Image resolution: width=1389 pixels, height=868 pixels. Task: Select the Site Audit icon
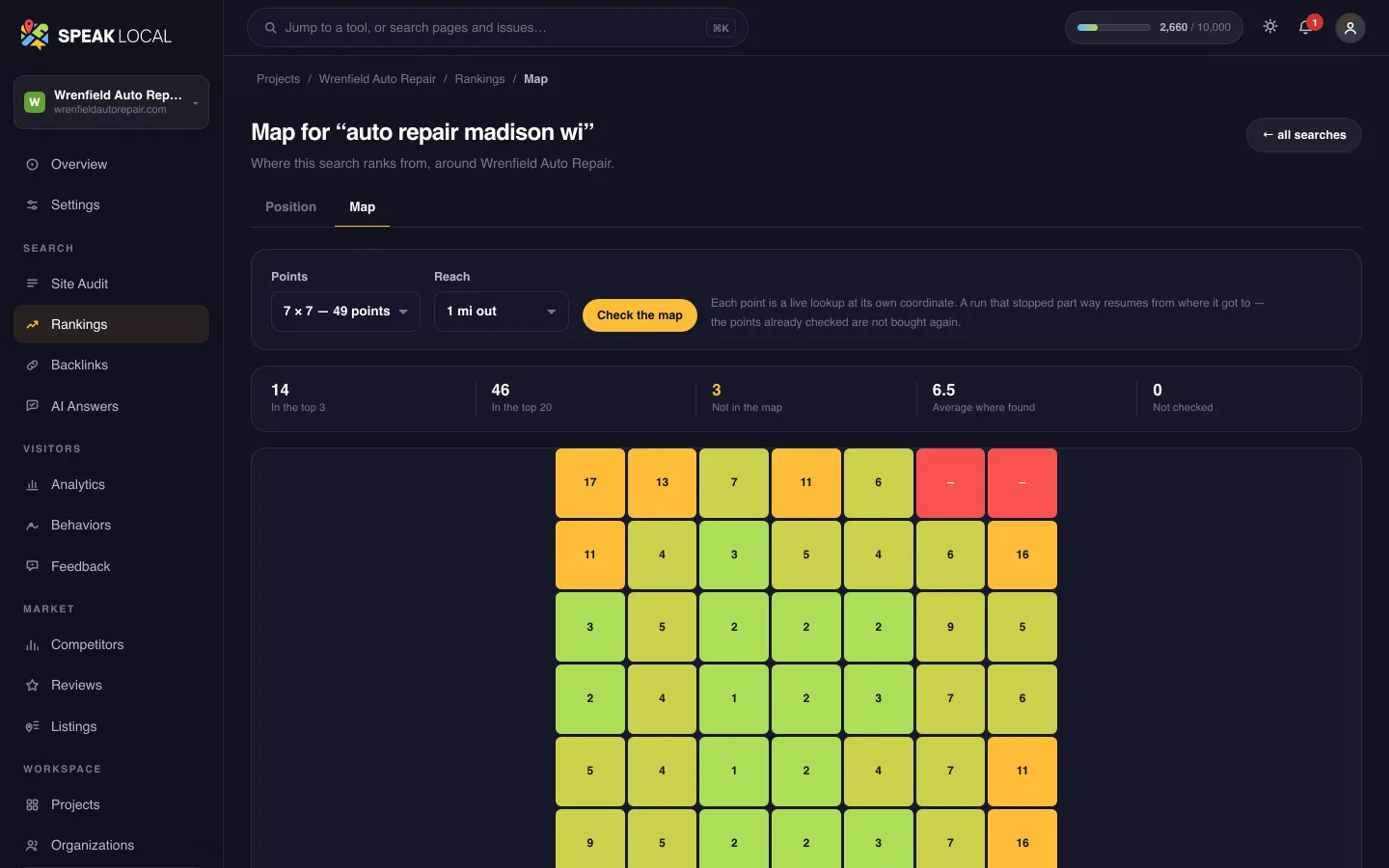click(x=33, y=285)
